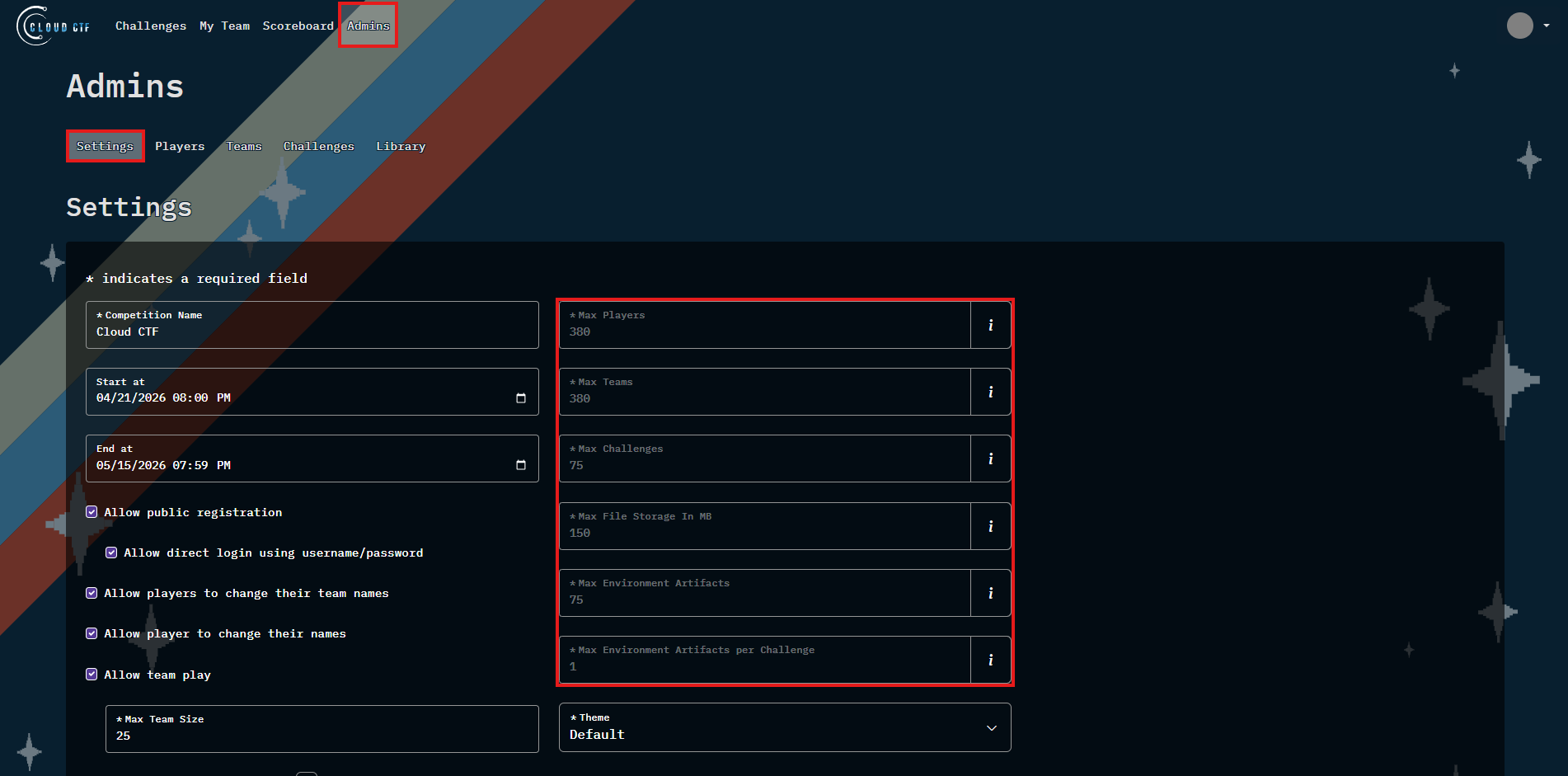This screenshot has height=776, width=1568.
Task: Show info for Max File Storage
Action: 990,526
